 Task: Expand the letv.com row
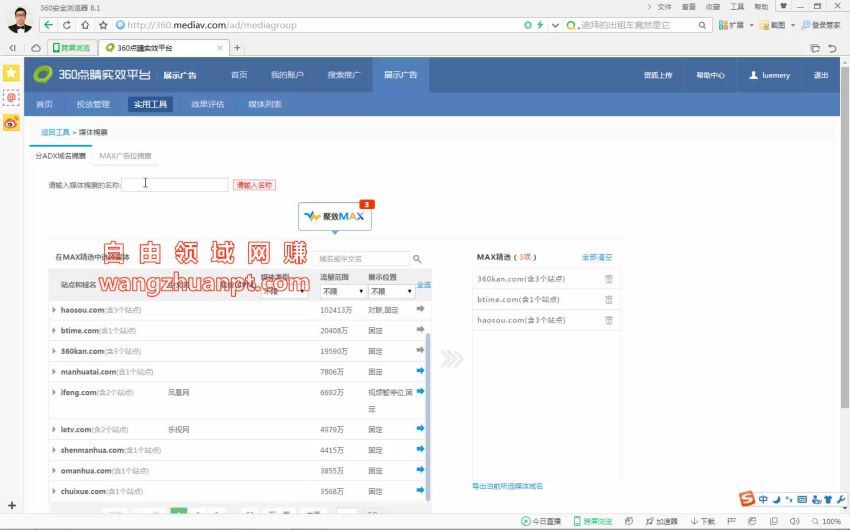pyautogui.click(x=54, y=429)
